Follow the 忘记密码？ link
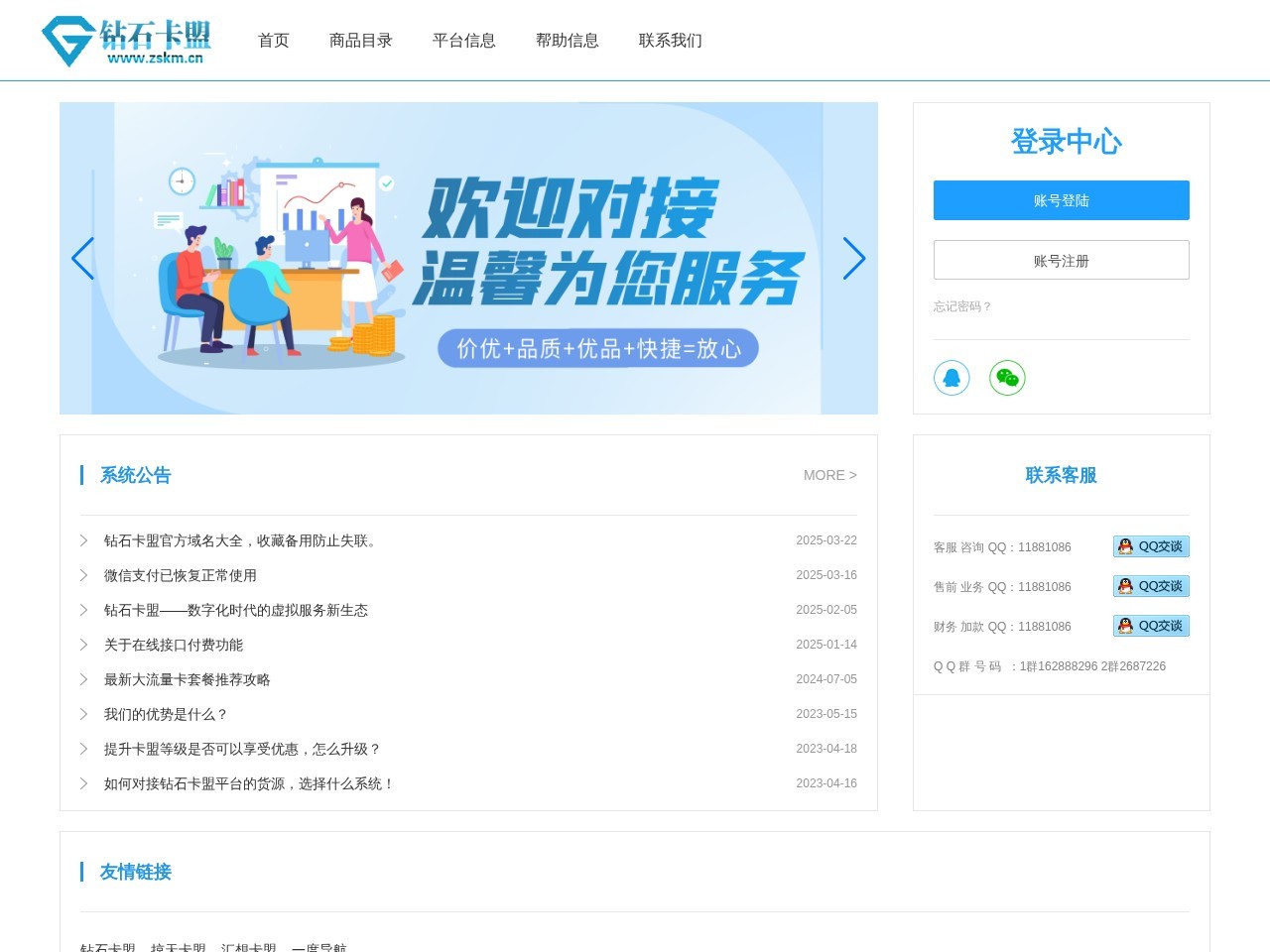This screenshot has width=1270, height=952. click(962, 306)
